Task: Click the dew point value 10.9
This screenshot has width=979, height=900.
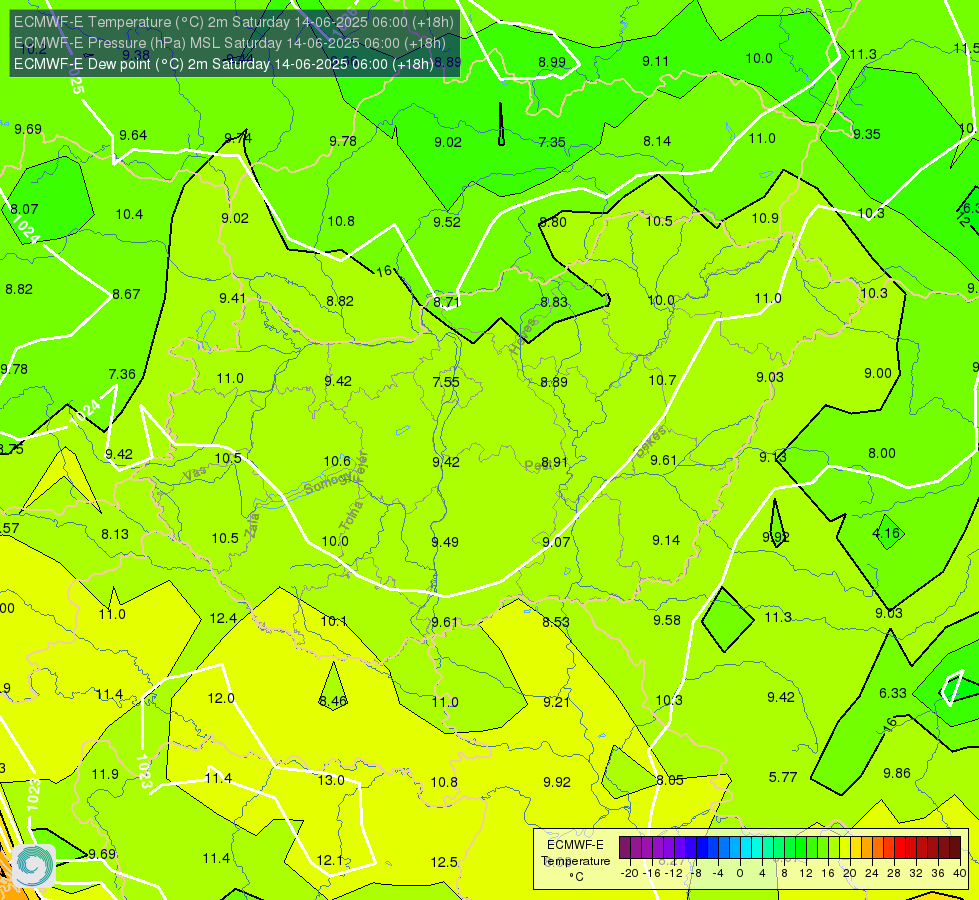Action: 765,219
